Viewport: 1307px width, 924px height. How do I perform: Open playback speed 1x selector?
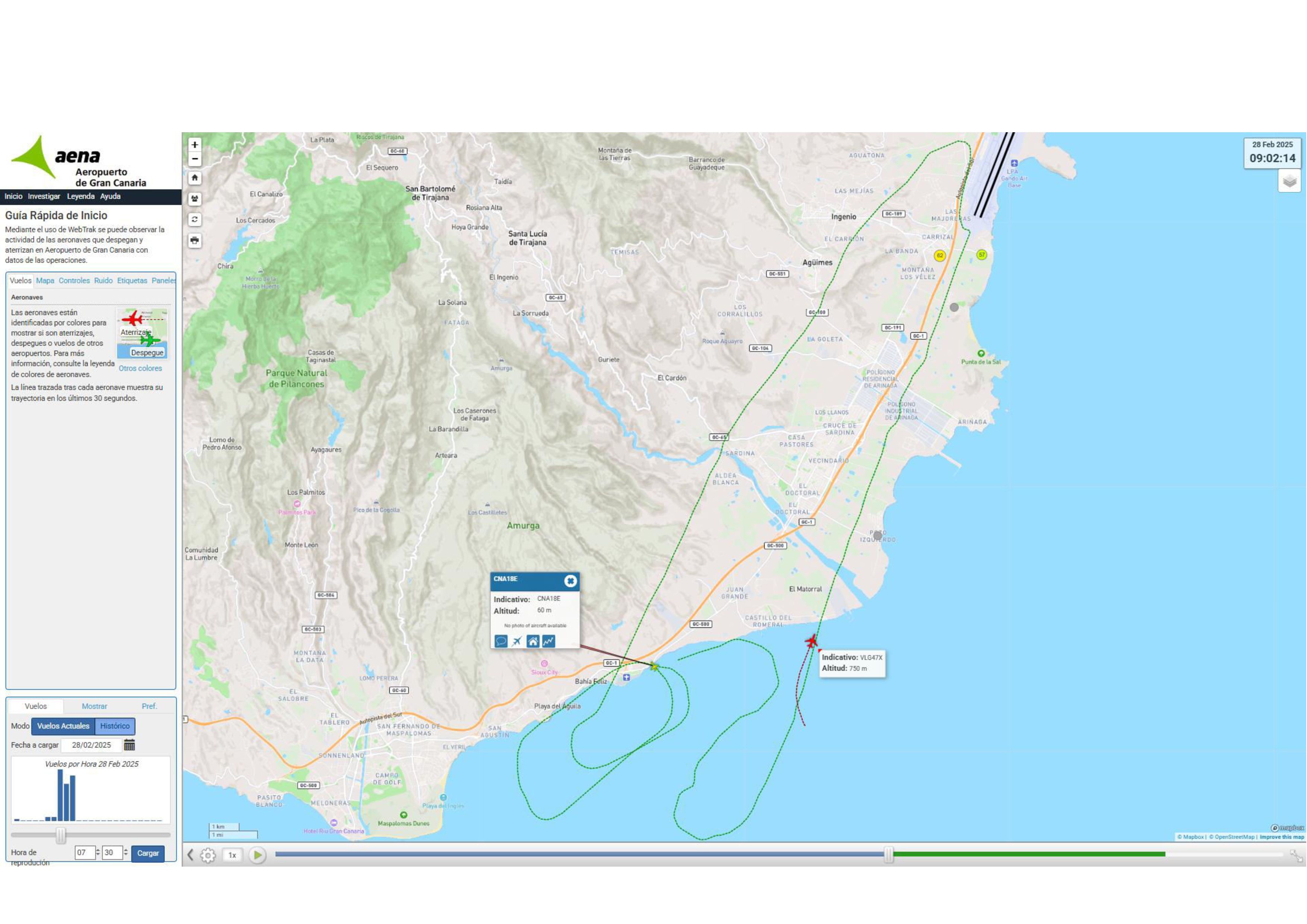(x=232, y=855)
